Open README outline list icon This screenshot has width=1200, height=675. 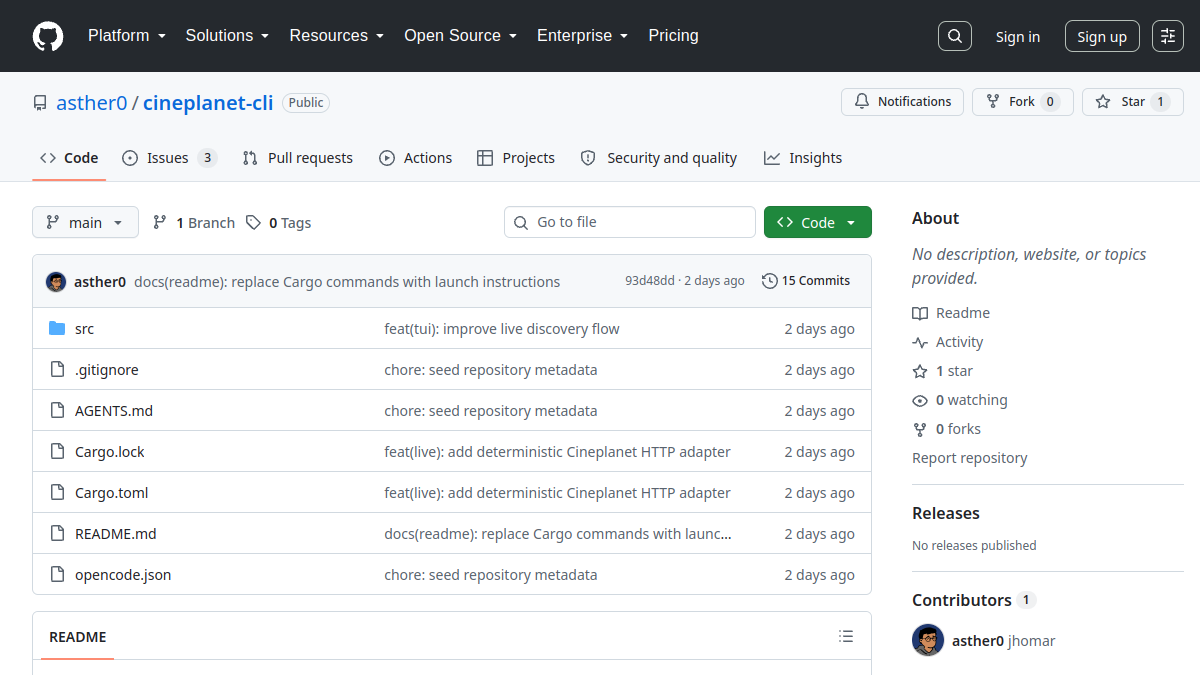tap(846, 637)
